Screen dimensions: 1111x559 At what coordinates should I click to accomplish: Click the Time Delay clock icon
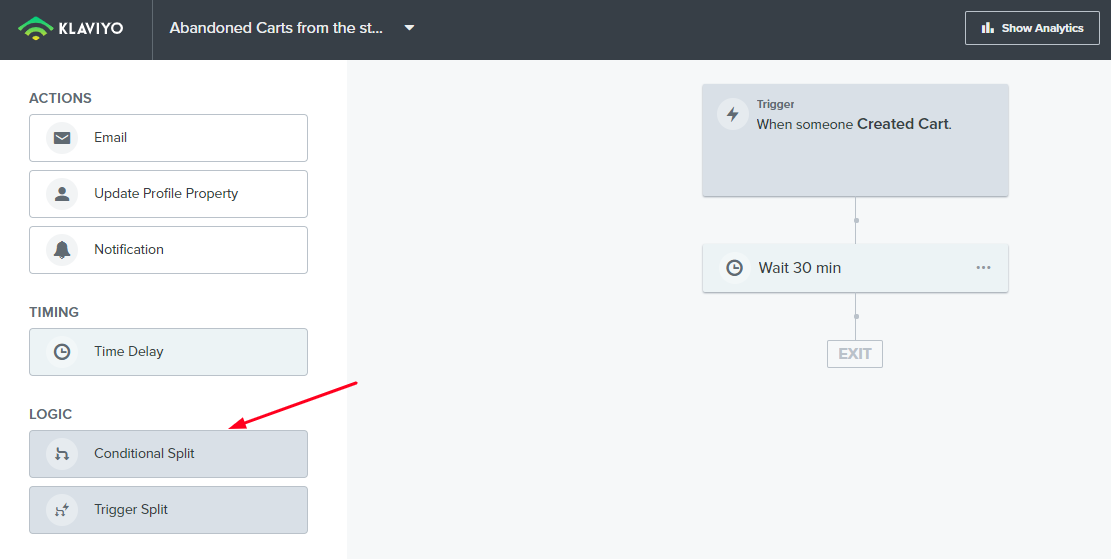tap(62, 351)
